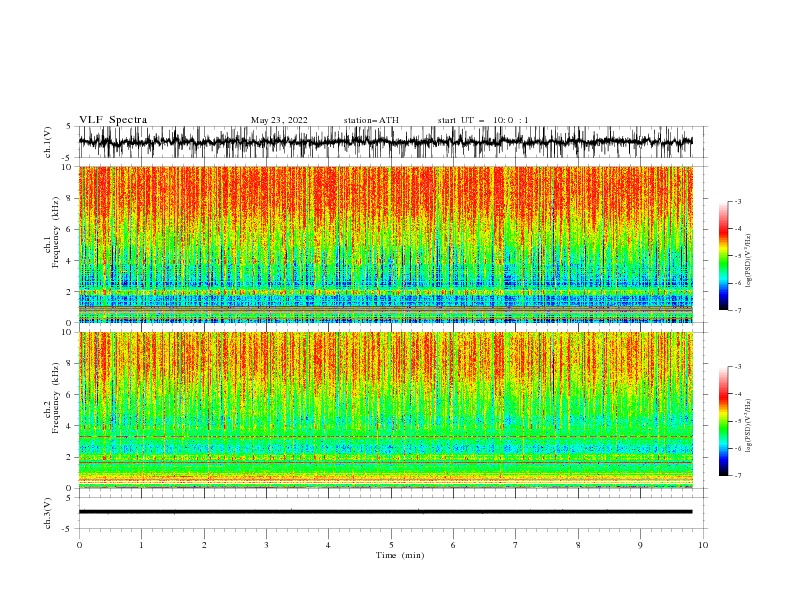Screen dimensions: 792x612
Task: Click the time axis tick '5'
Action: coord(391,545)
